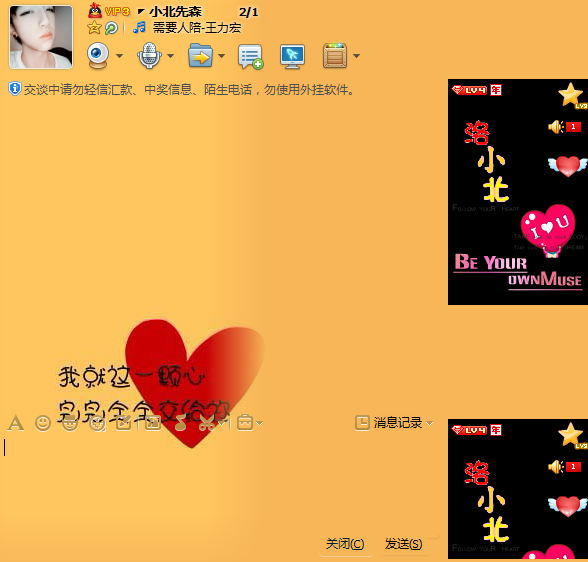This screenshot has height=562, width=588.
Task: Open handwriting input pencil icon
Action: pos(124,423)
